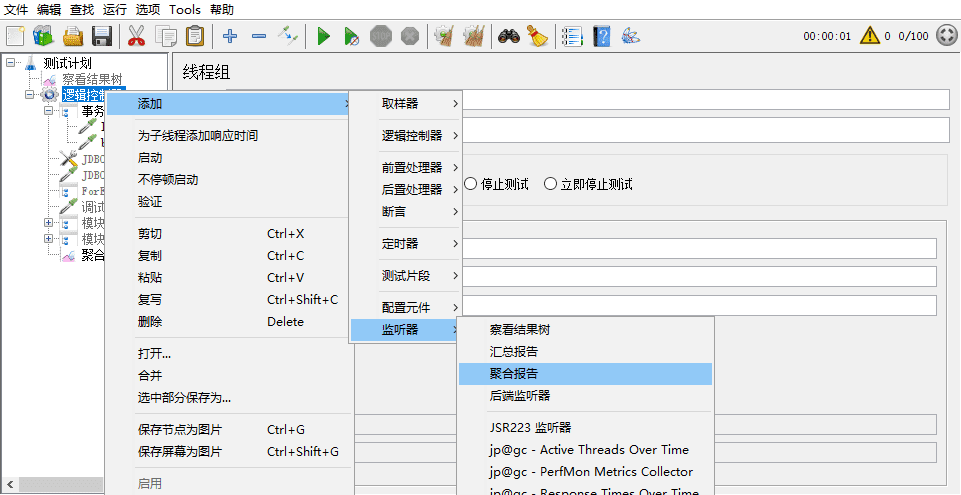961x495 pixels.
Task: Click 验证 in the context menu
Action: click(x=230, y=202)
